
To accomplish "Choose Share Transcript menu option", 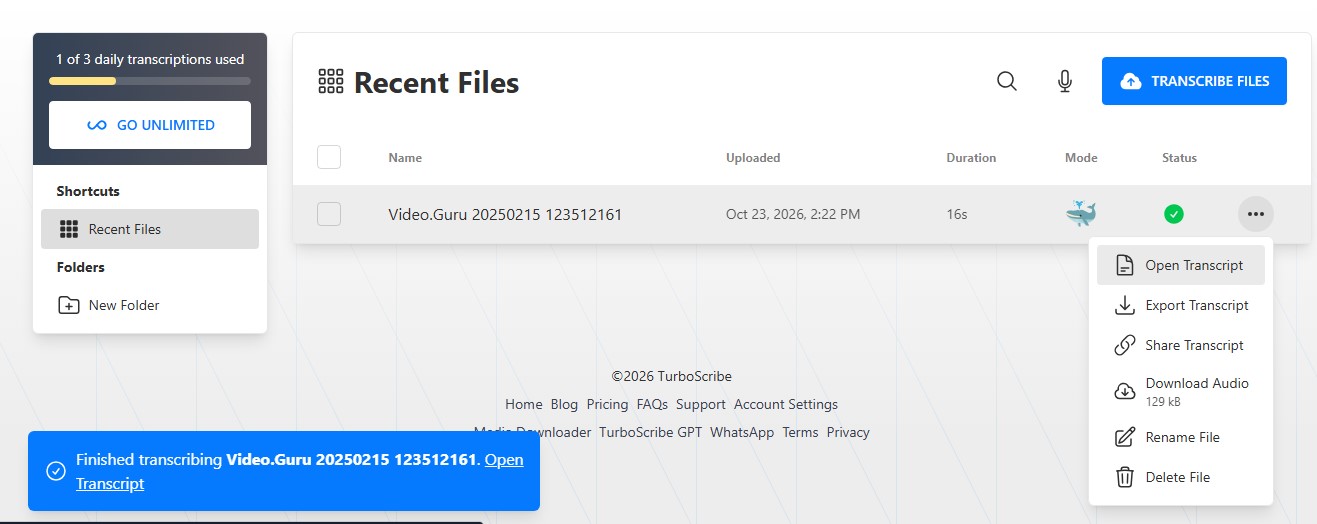I will [1180, 345].
